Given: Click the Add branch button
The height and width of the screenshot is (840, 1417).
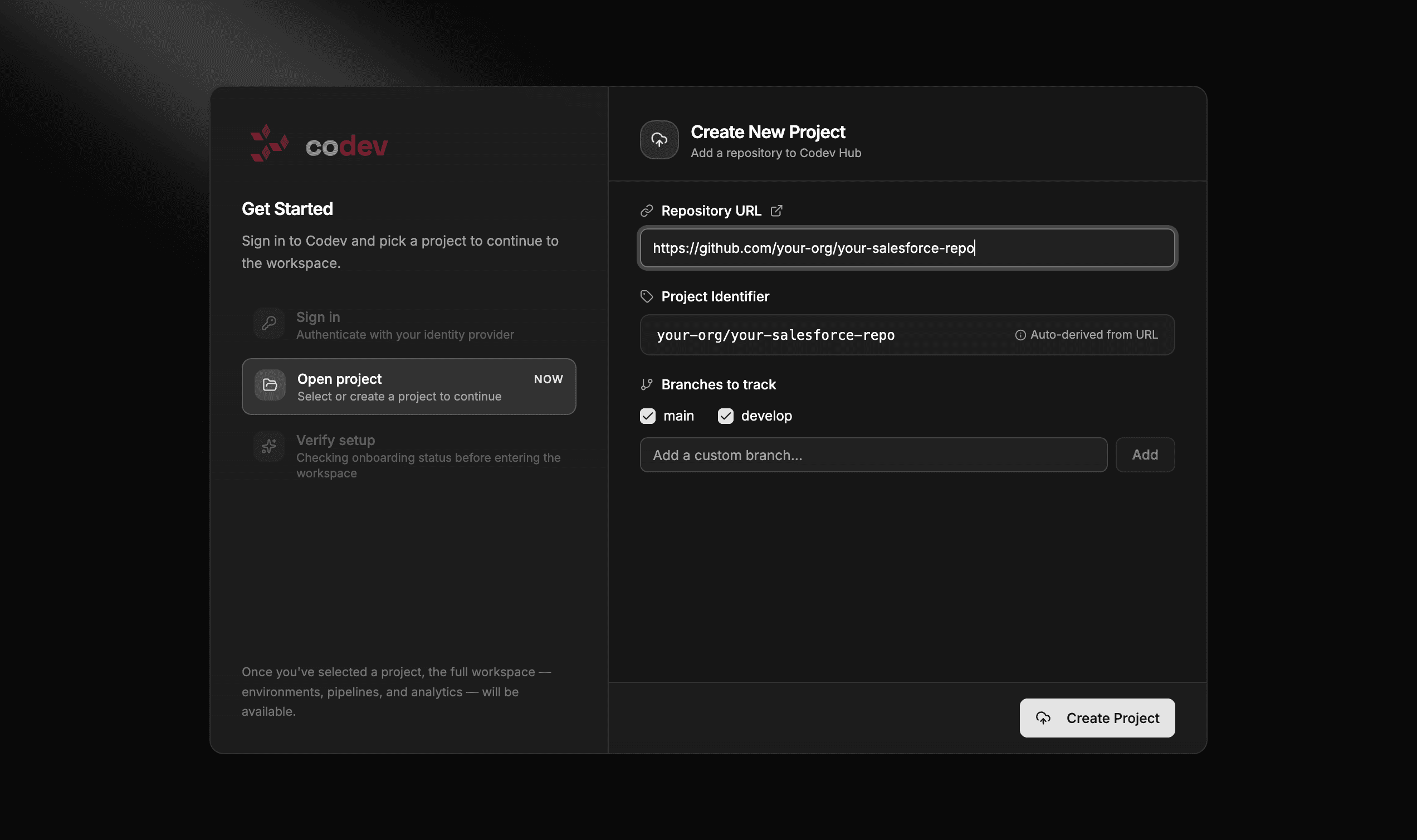Looking at the screenshot, I should pos(1145,455).
